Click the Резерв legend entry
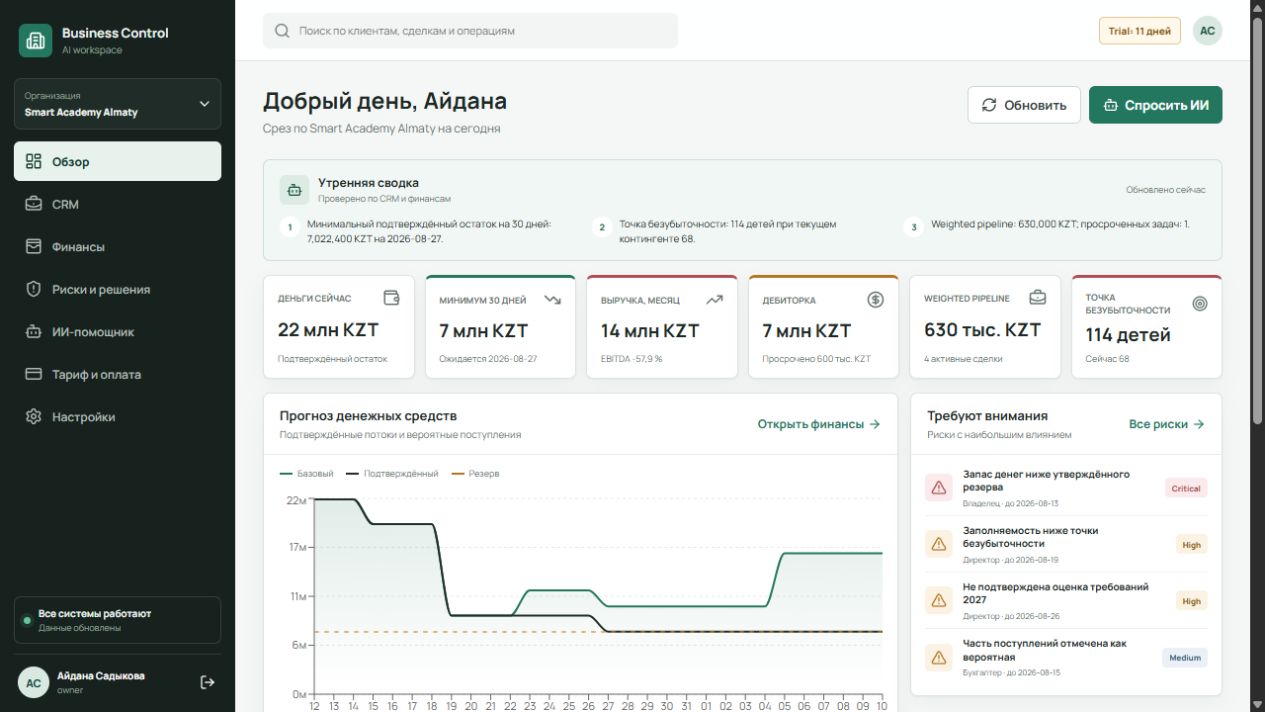The height and width of the screenshot is (712, 1265). tap(475, 473)
